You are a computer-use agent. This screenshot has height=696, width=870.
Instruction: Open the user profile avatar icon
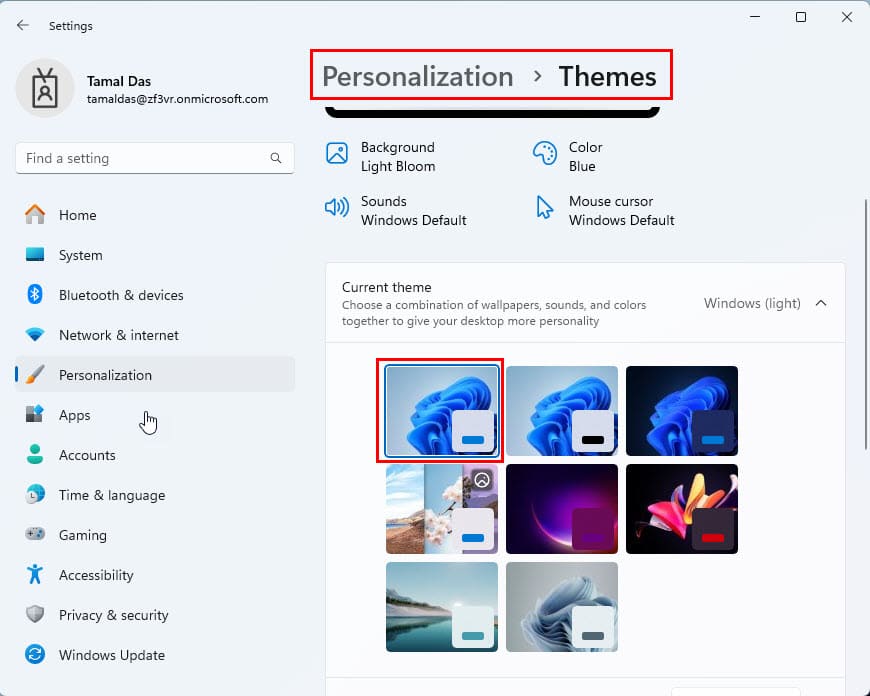(x=45, y=89)
